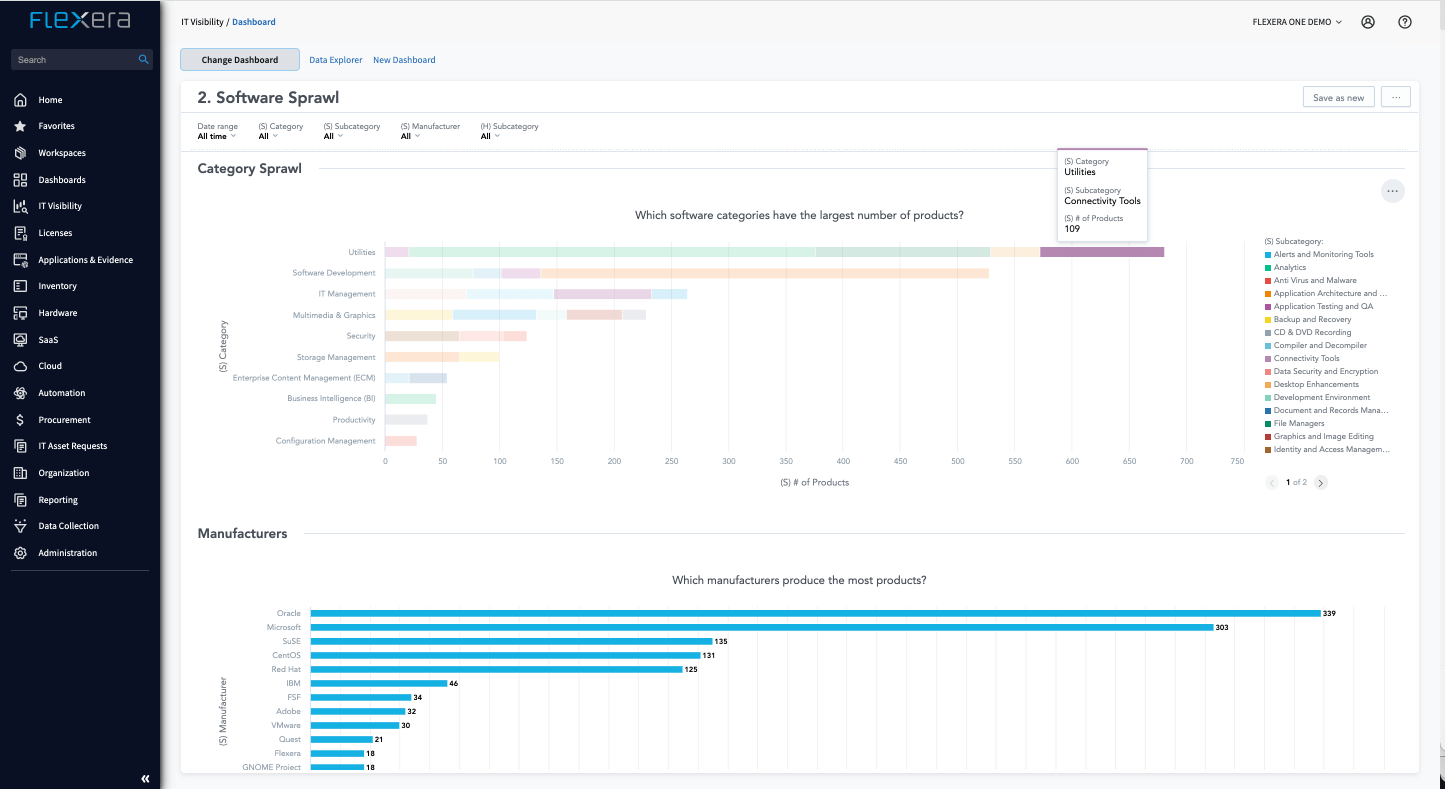The height and width of the screenshot is (789, 1445).
Task: Click the Data Collection funnel icon
Action: [20, 526]
